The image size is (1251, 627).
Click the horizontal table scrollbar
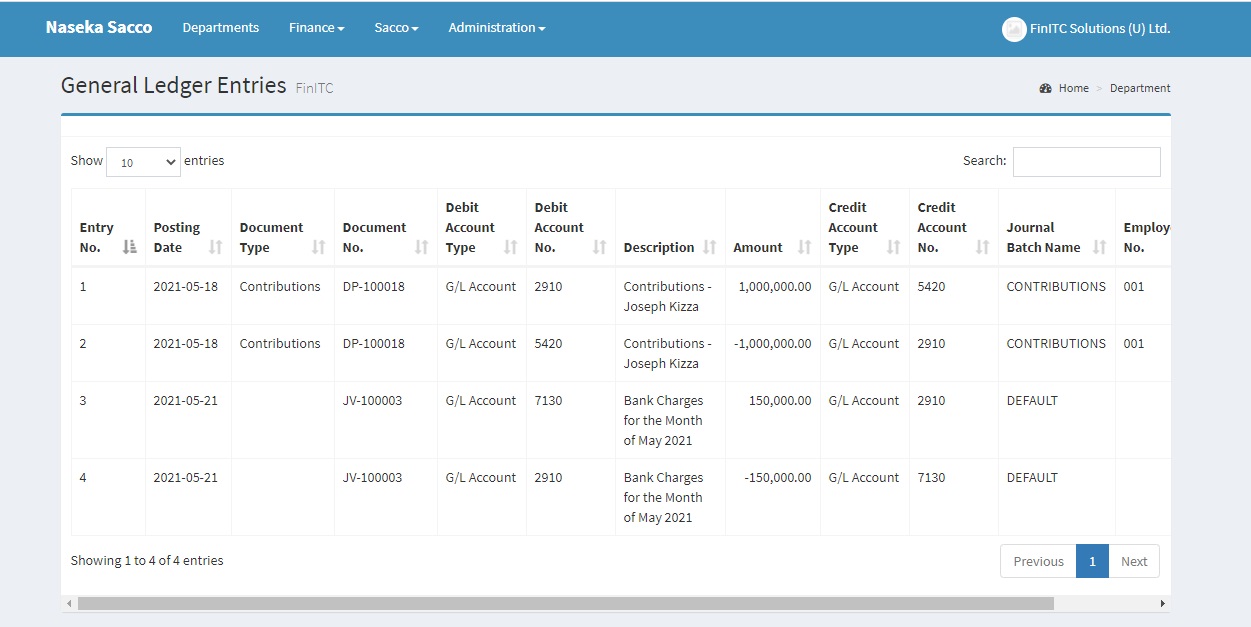coord(565,604)
